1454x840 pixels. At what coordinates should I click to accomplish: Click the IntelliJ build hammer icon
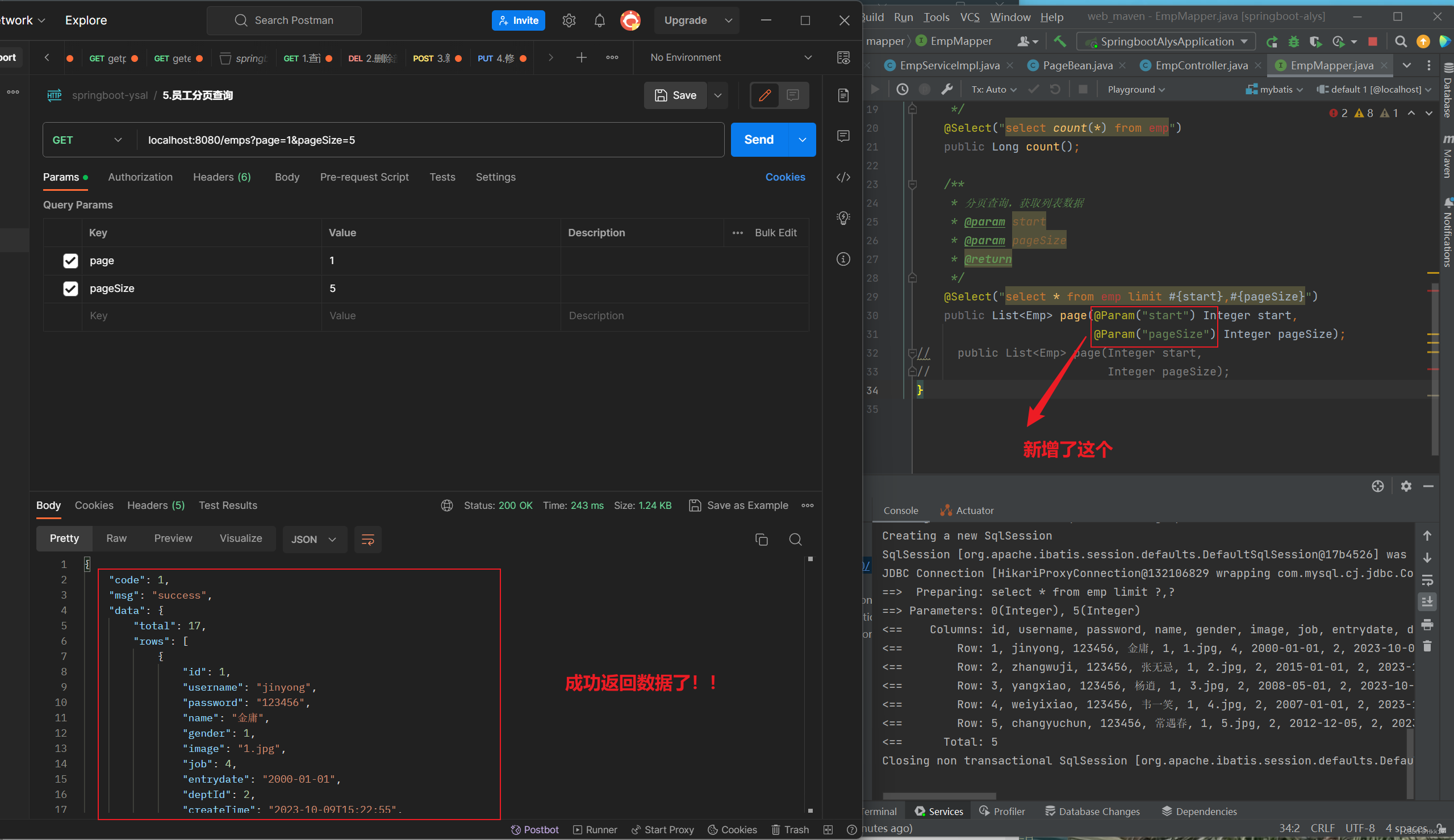pyautogui.click(x=1060, y=41)
